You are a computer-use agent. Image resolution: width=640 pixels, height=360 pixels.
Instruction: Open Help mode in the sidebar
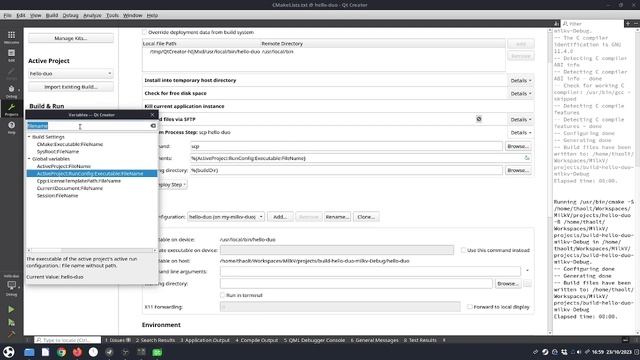coord(11,127)
